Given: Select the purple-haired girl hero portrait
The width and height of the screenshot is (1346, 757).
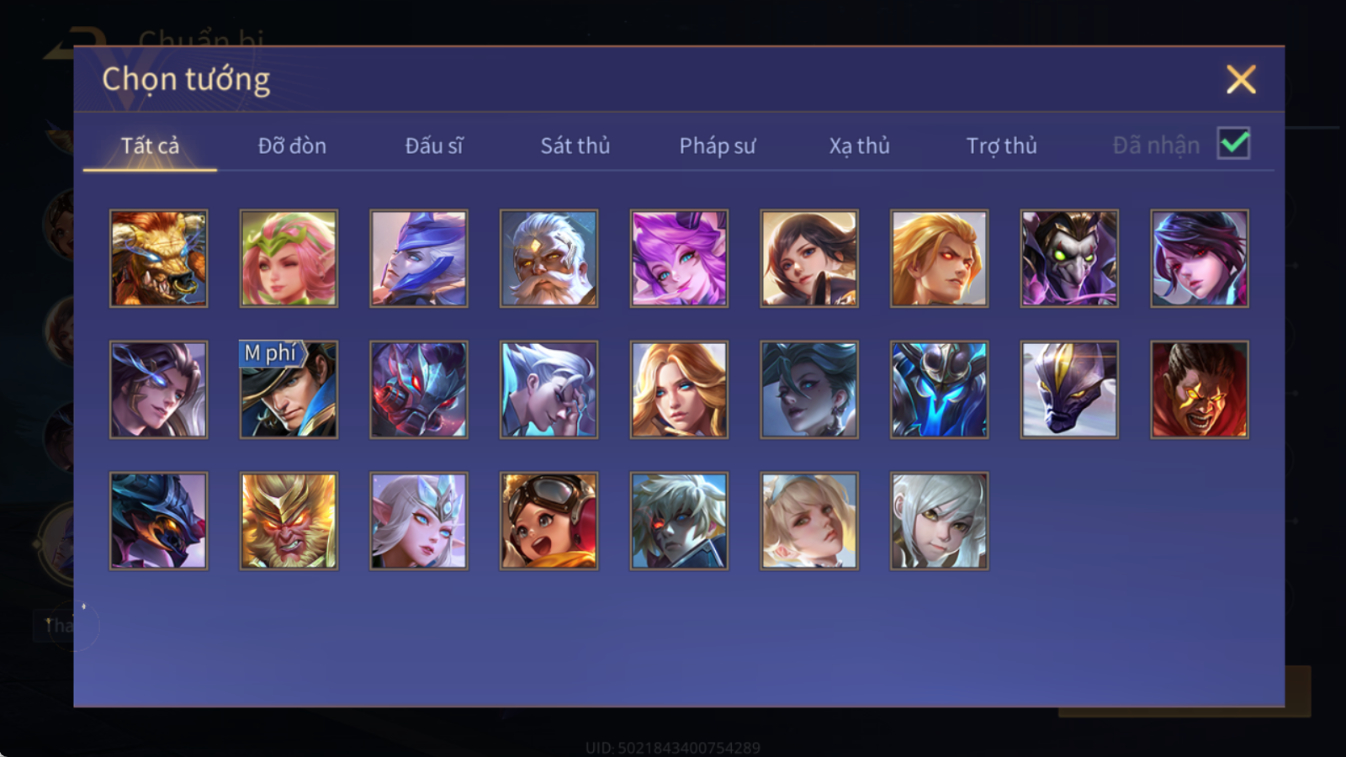Looking at the screenshot, I should [679, 258].
